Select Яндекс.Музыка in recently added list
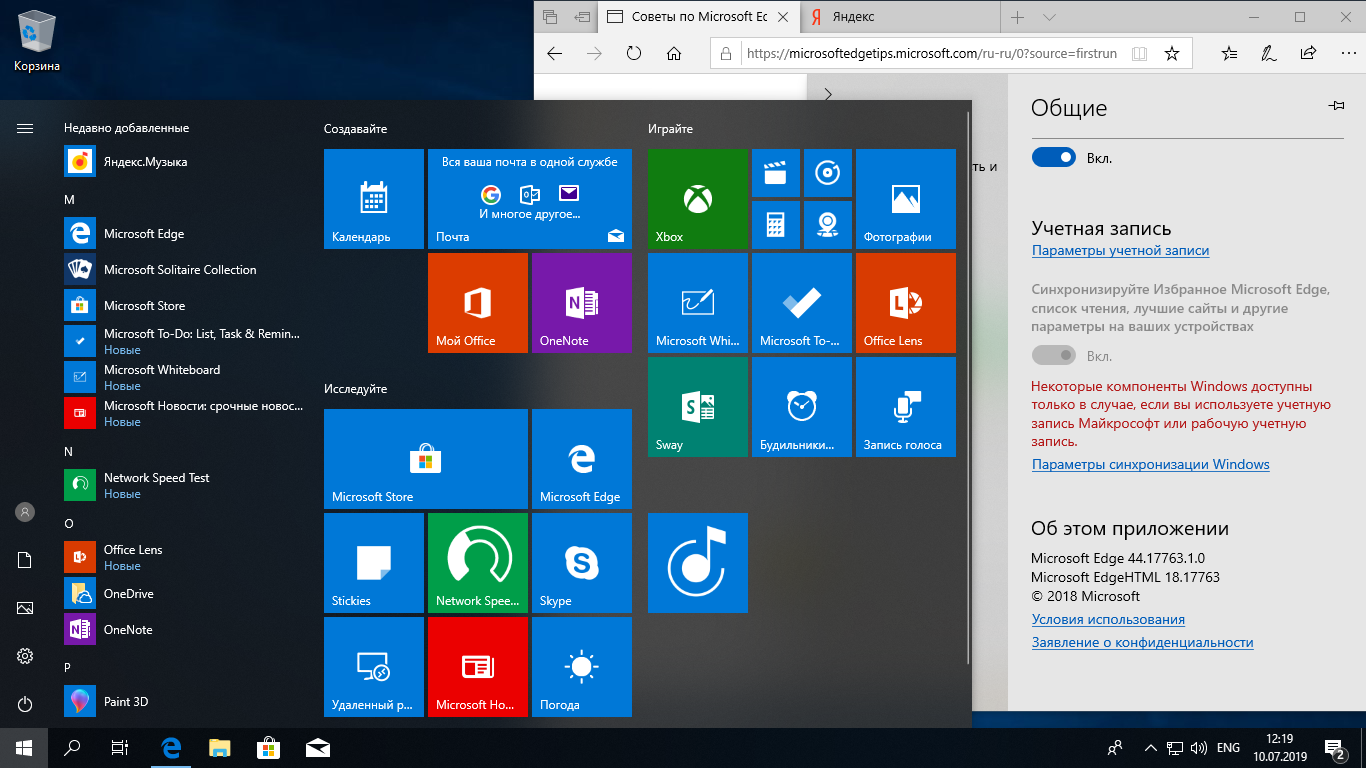This screenshot has width=1366, height=768. [x=184, y=162]
